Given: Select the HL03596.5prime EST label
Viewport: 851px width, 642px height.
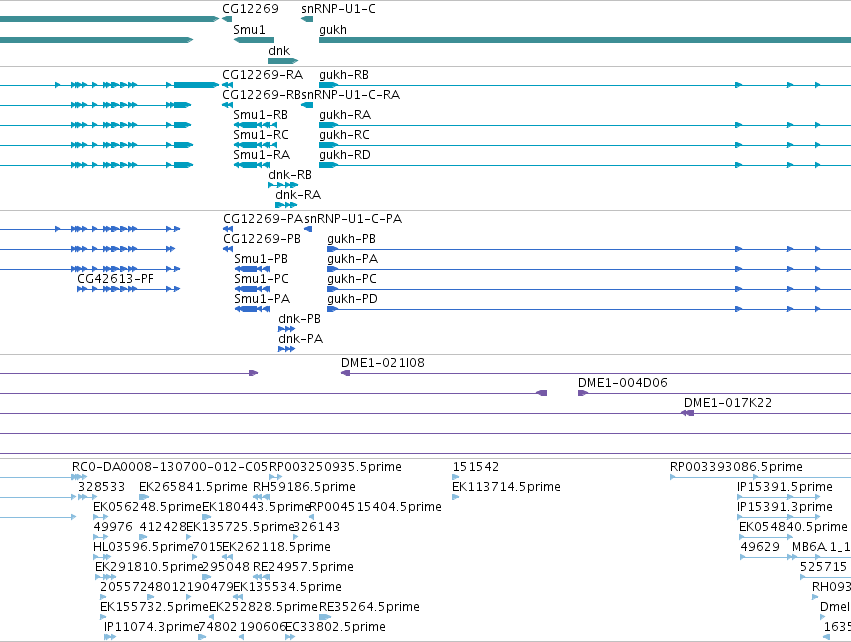Looking at the screenshot, I should (x=143, y=547).
